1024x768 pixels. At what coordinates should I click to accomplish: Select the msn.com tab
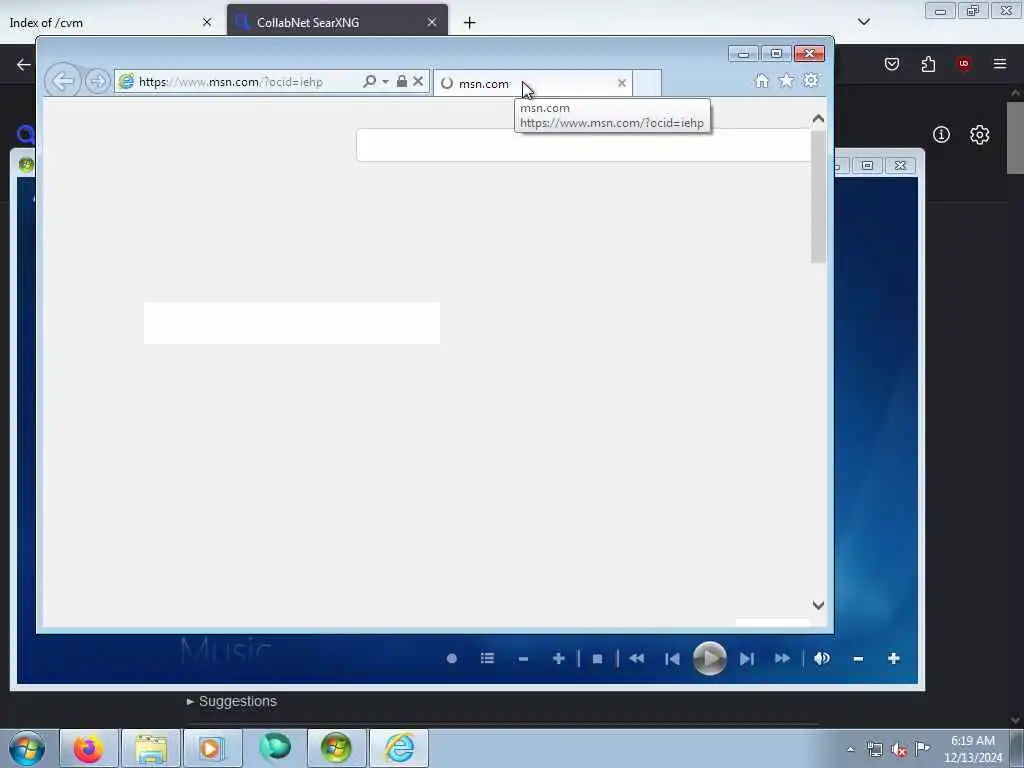[x=532, y=84]
